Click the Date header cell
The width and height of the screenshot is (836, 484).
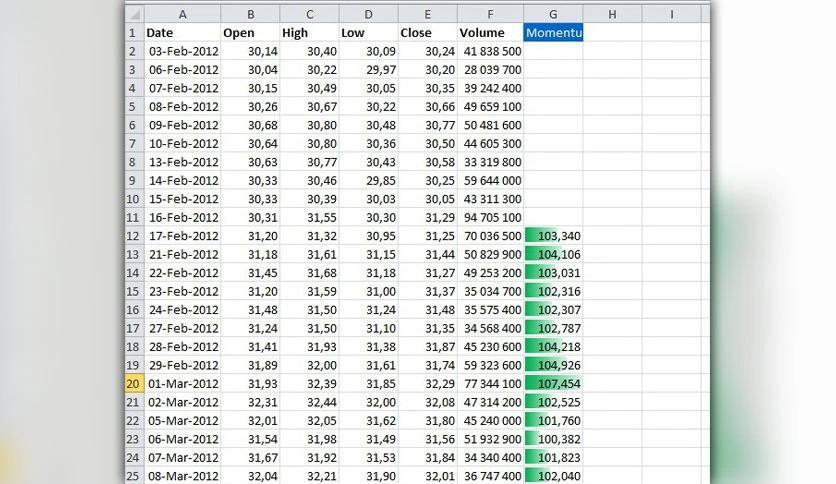(182, 33)
